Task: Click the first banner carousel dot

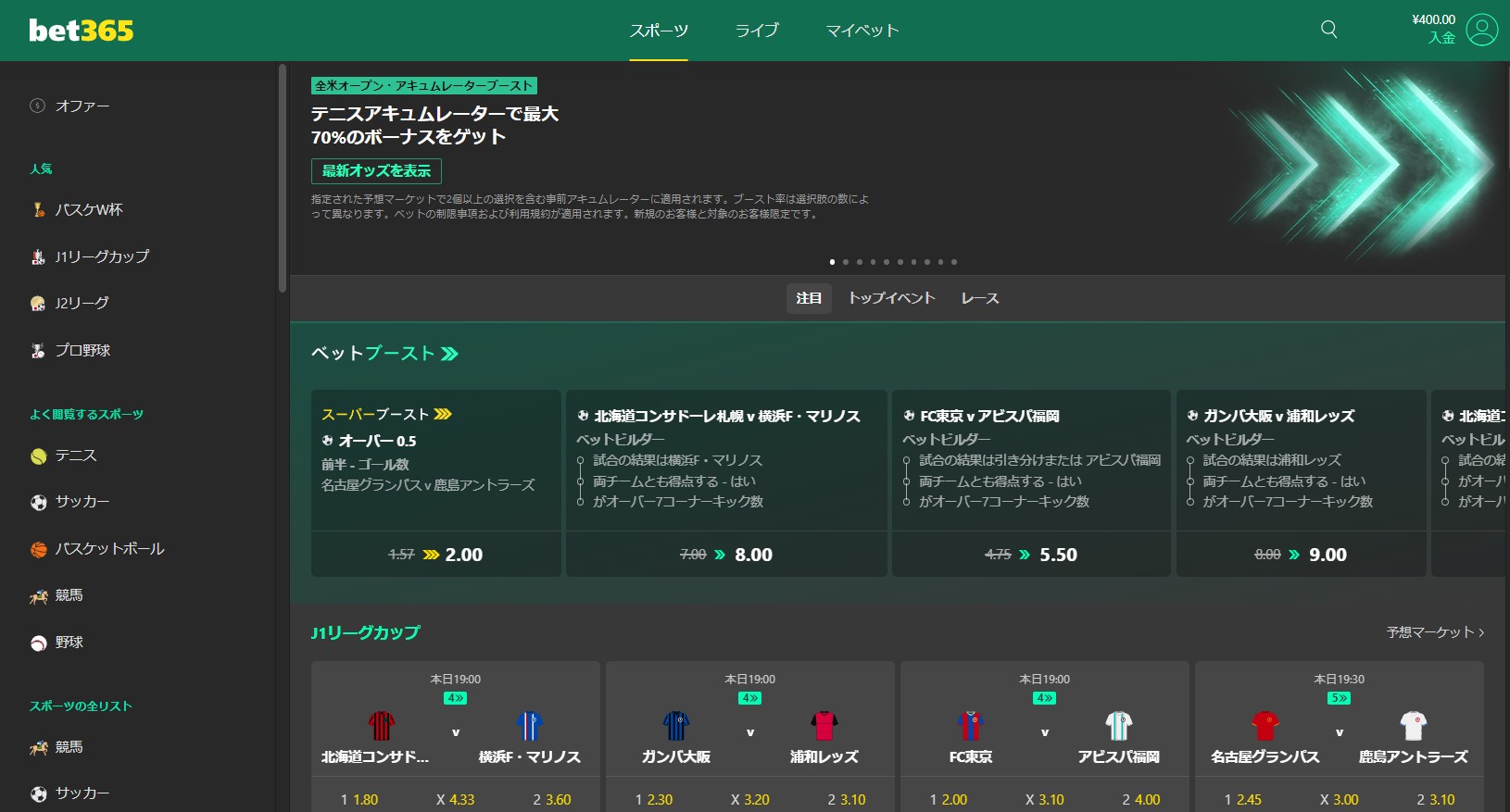Action: [x=832, y=262]
